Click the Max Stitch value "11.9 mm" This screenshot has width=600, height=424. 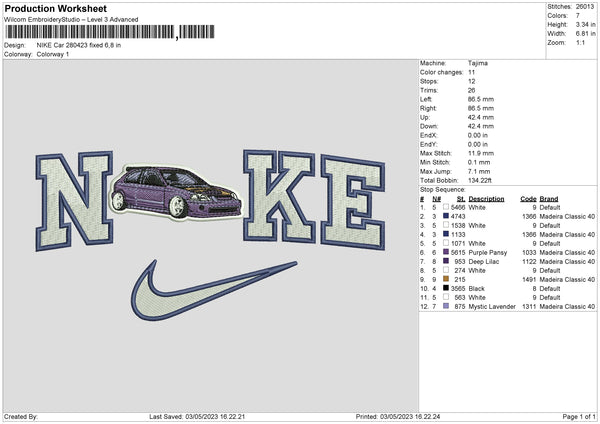[481, 153]
